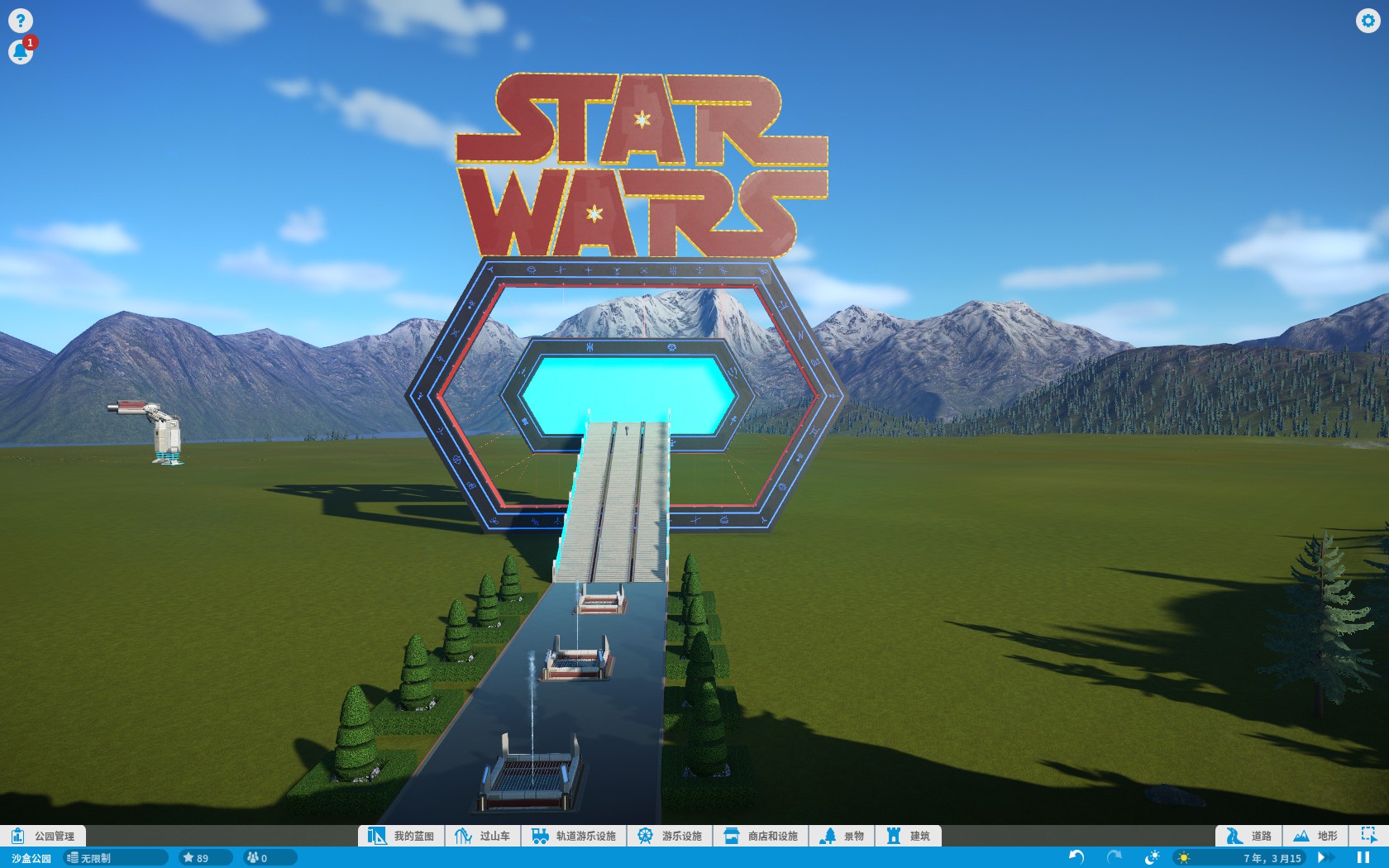Open the 建筑 building menu
The width and height of the screenshot is (1389, 868).
(x=908, y=836)
